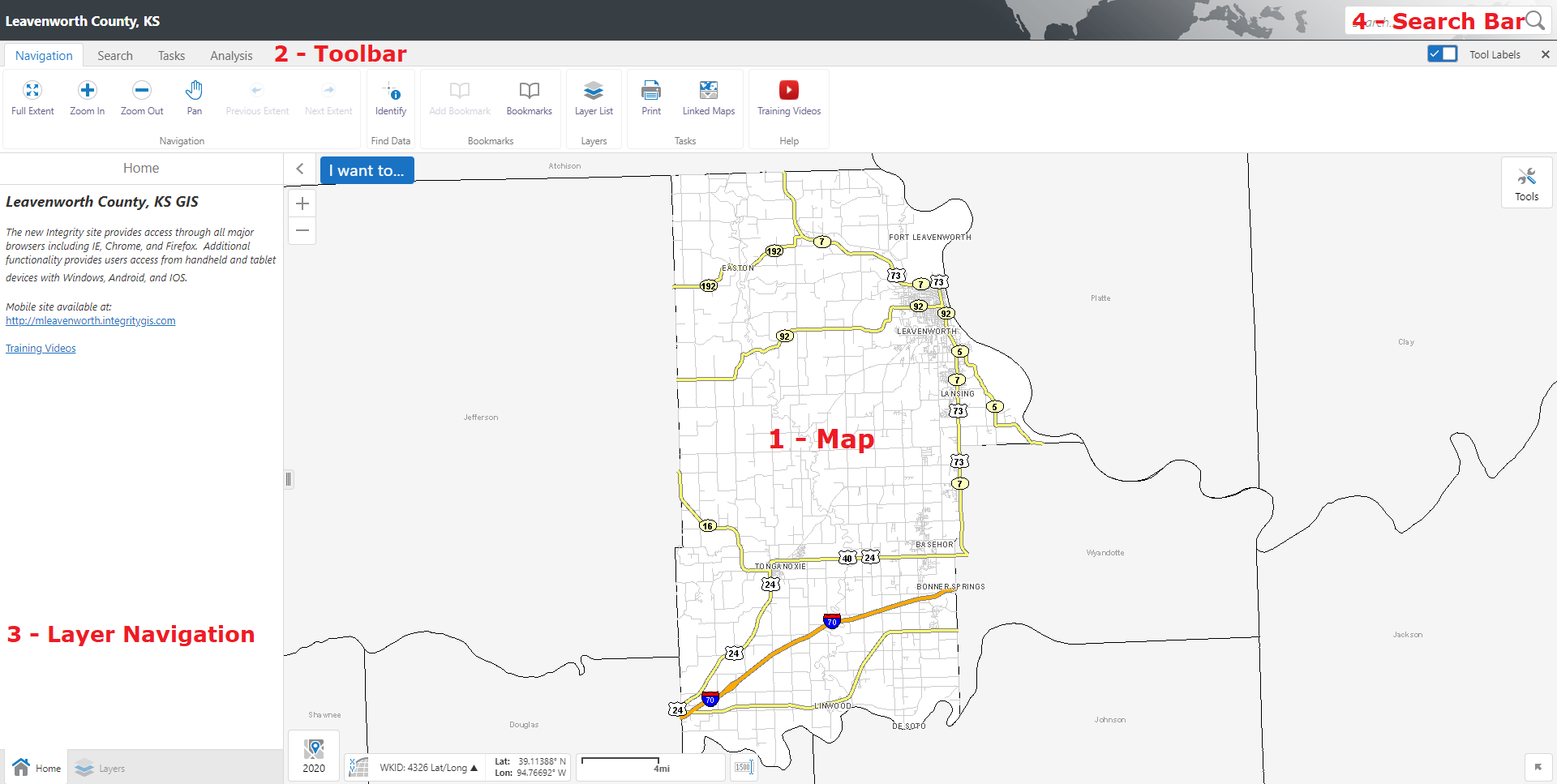The width and height of the screenshot is (1557, 784).
Task: Open the 2020 basemap switcher
Action: tap(314, 756)
